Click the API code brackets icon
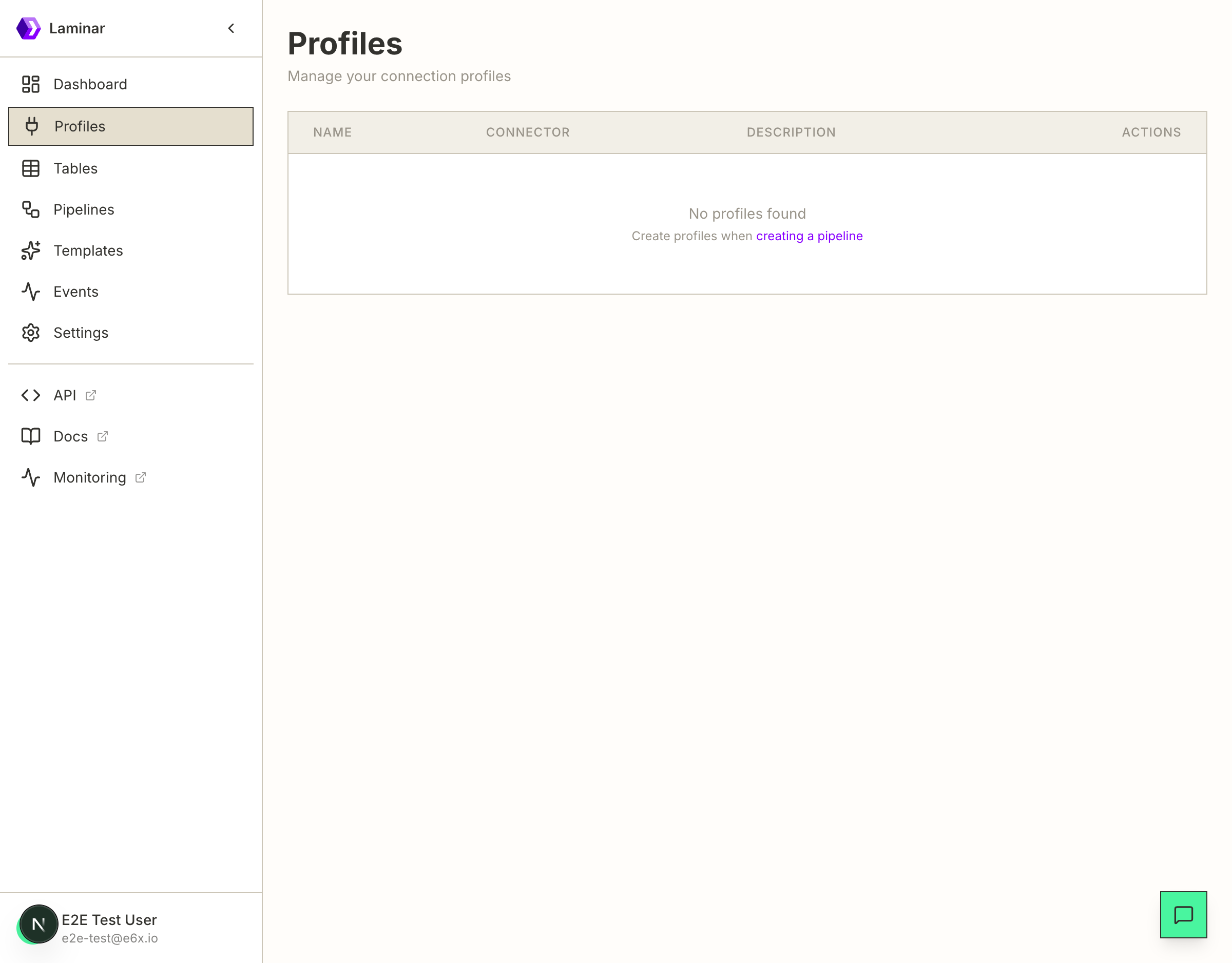 30,395
